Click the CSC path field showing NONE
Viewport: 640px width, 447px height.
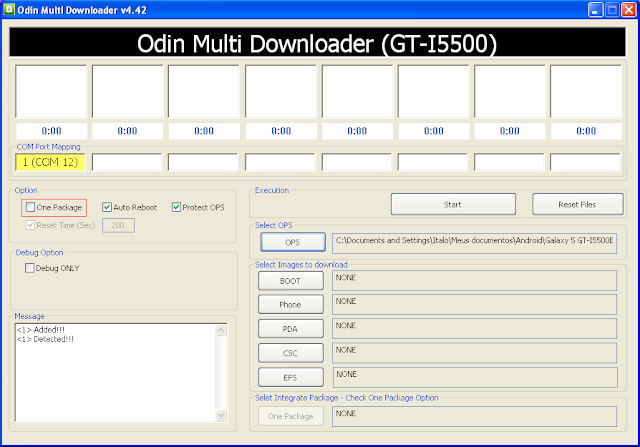pos(474,353)
